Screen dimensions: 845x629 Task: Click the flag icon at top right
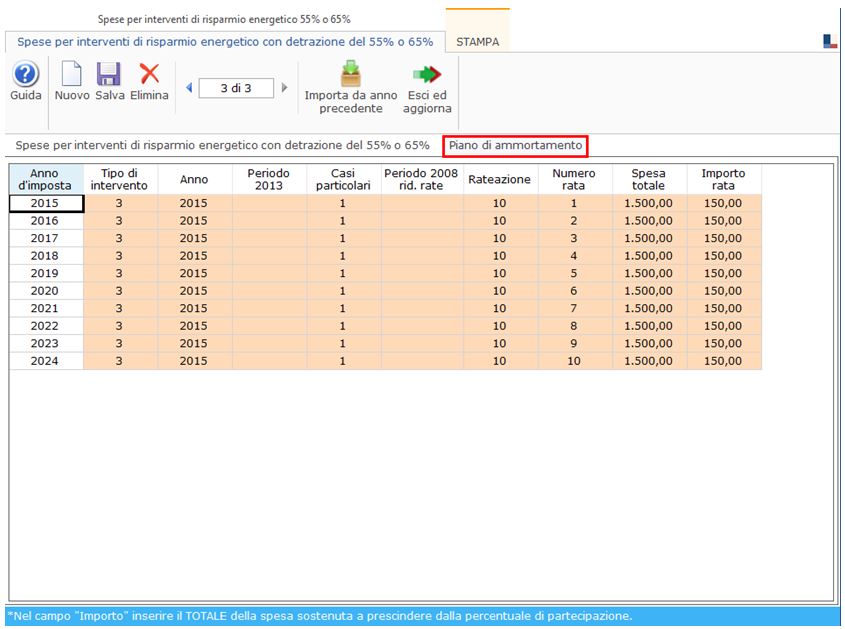coord(830,41)
